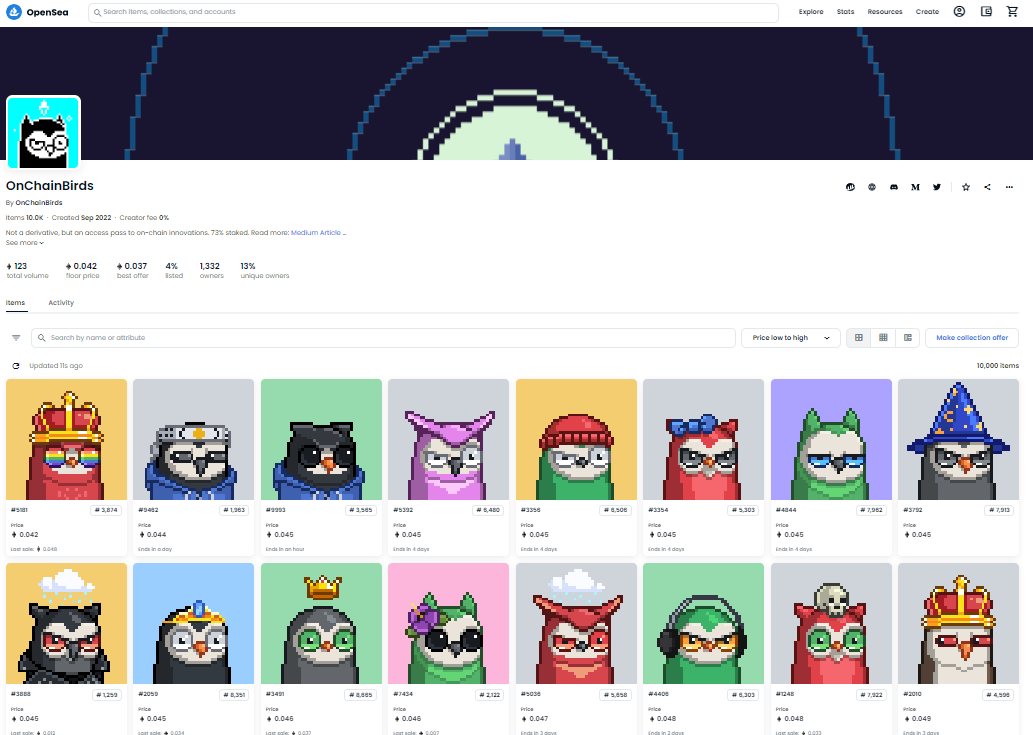Viewport: 1033px width, 735px height.
Task: Click rarity rank badge # 2,122
Action: pyautogui.click(x=489, y=695)
